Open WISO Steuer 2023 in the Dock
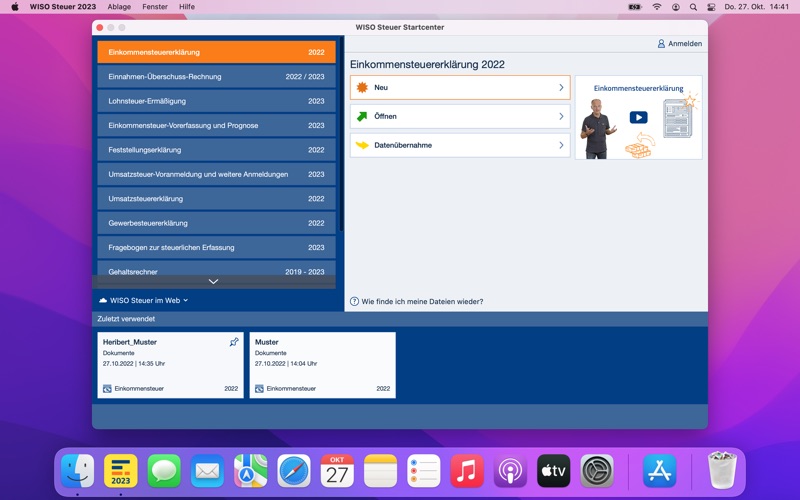Image resolution: width=800 pixels, height=500 pixels. click(x=121, y=470)
